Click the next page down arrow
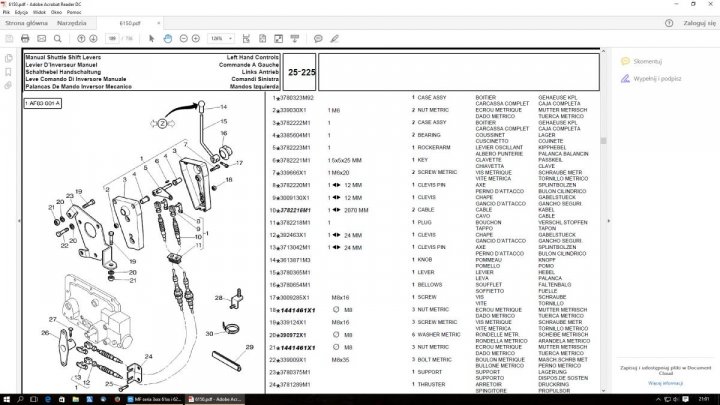 point(92,37)
